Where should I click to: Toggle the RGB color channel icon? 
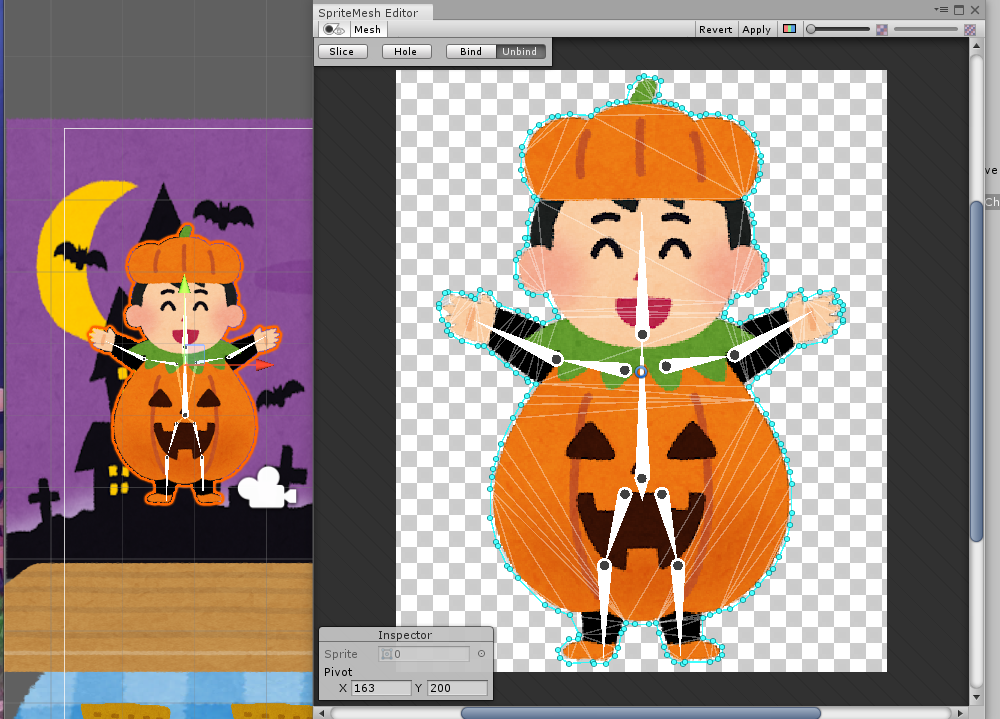[789, 29]
